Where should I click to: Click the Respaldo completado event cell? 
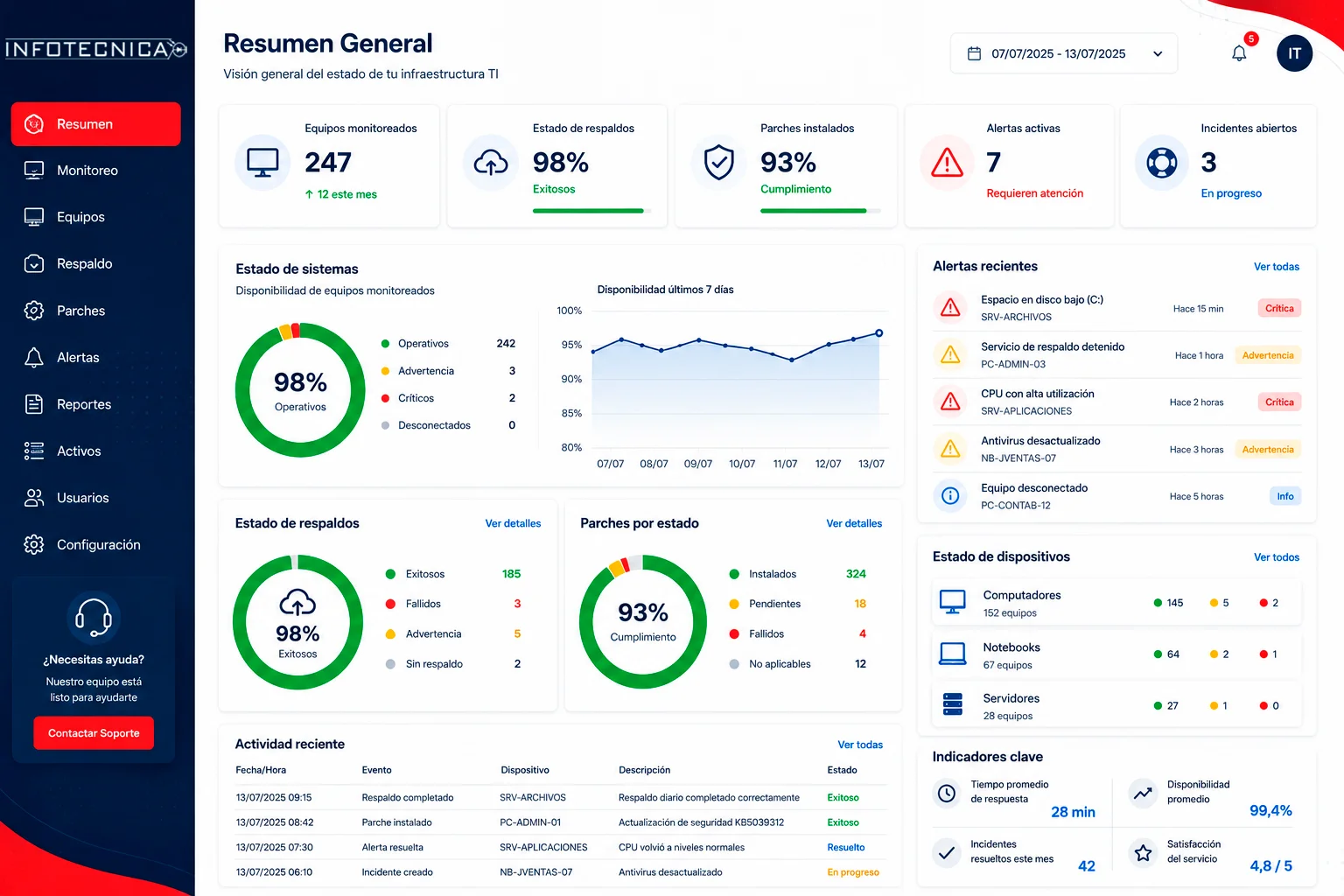(408, 797)
